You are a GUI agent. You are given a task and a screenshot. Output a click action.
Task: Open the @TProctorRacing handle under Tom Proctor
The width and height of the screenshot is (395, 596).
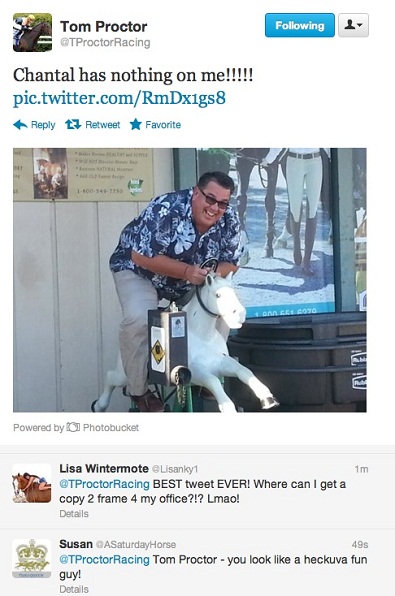[x=105, y=43]
